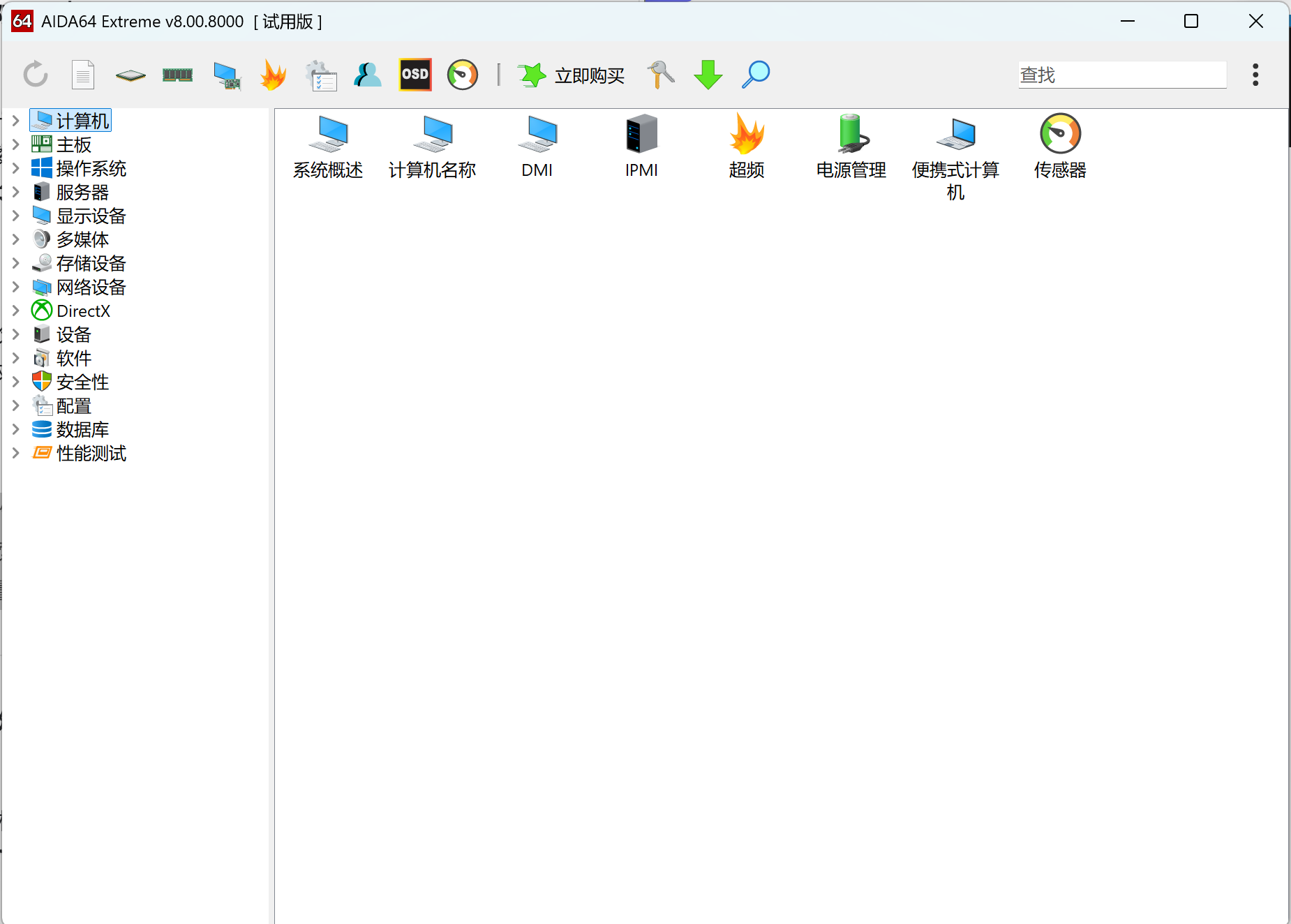Screen dimensions: 1291x924
Task: Click 立即购买 buy now button
Action: [590, 75]
